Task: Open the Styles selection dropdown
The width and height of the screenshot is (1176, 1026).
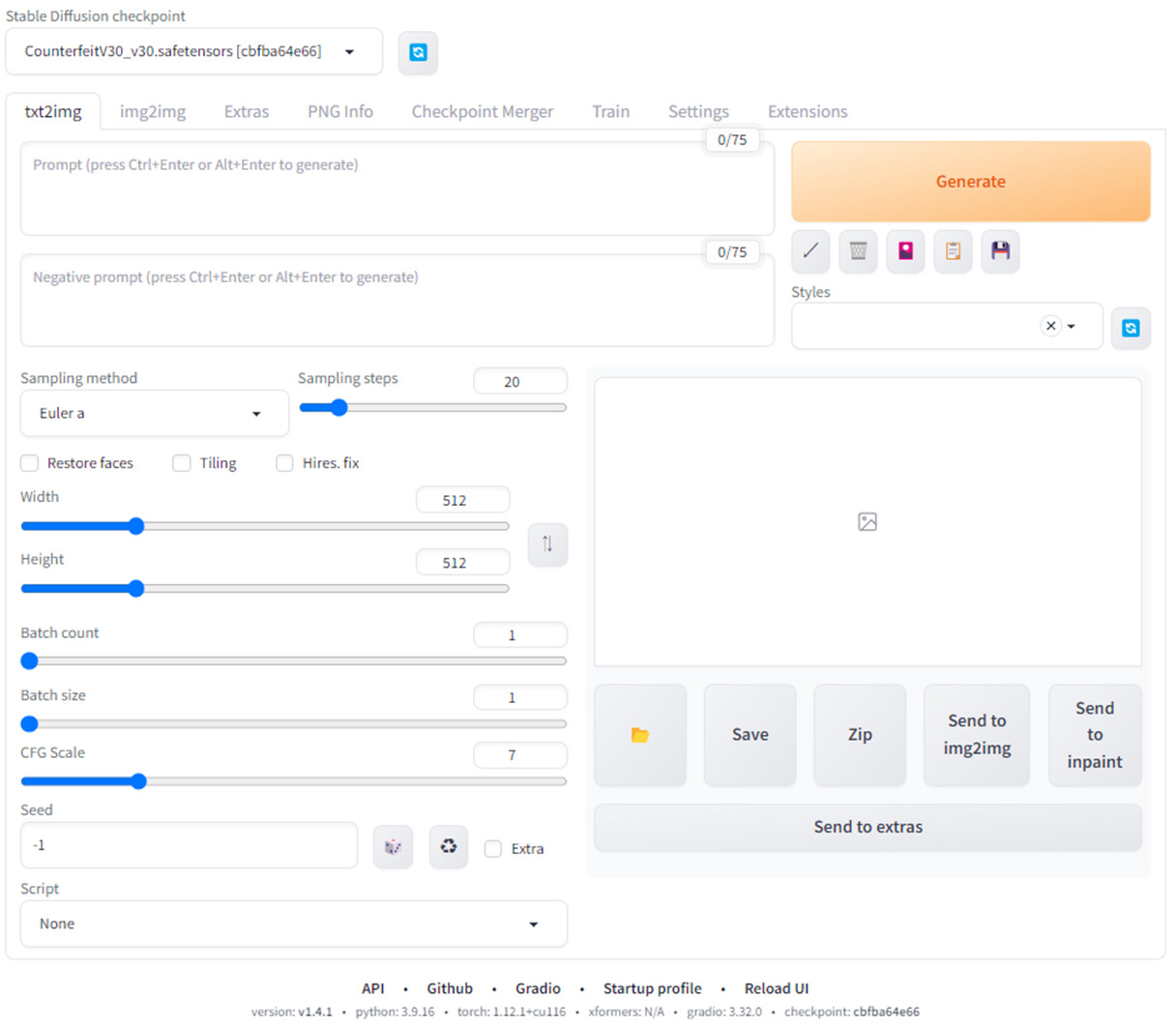Action: 1071,326
